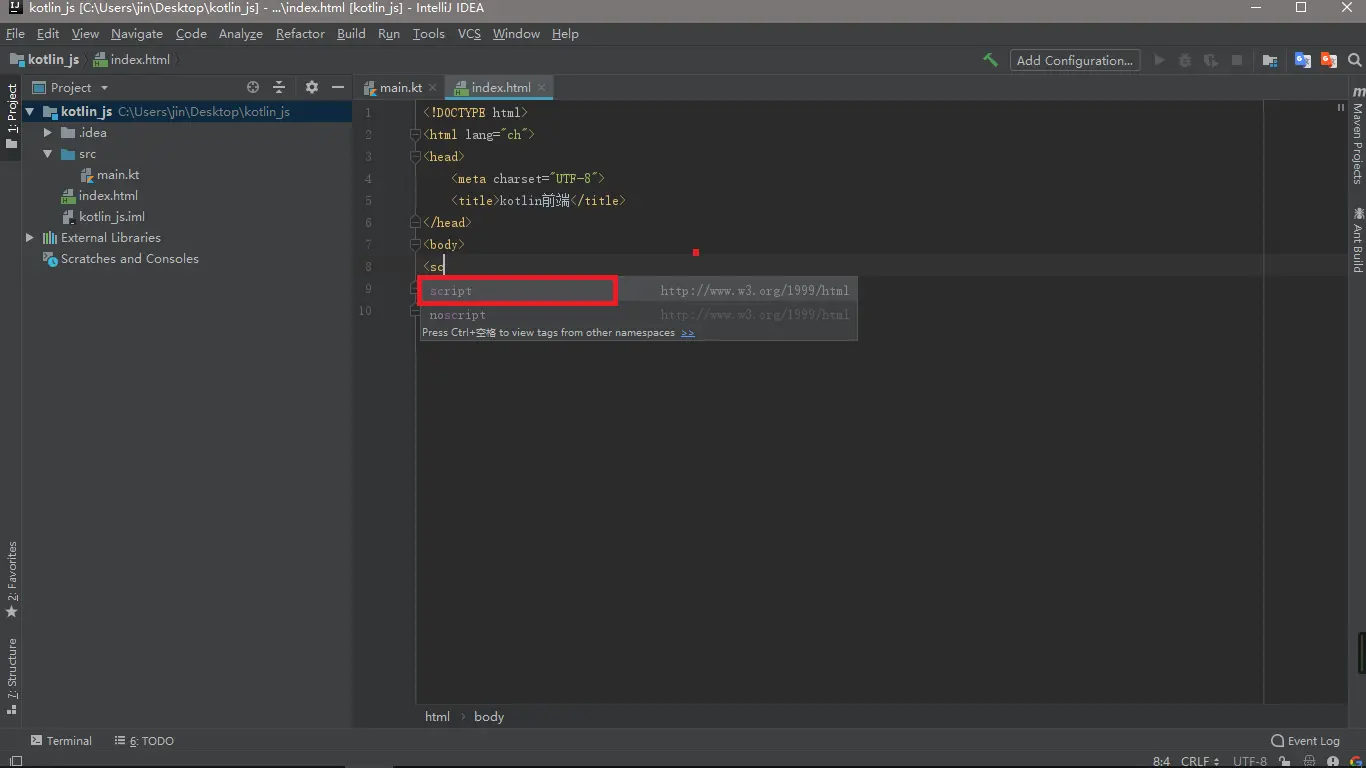Screen dimensions: 1366x768
Task: Close the main.kt editor tab
Action: (x=433, y=88)
